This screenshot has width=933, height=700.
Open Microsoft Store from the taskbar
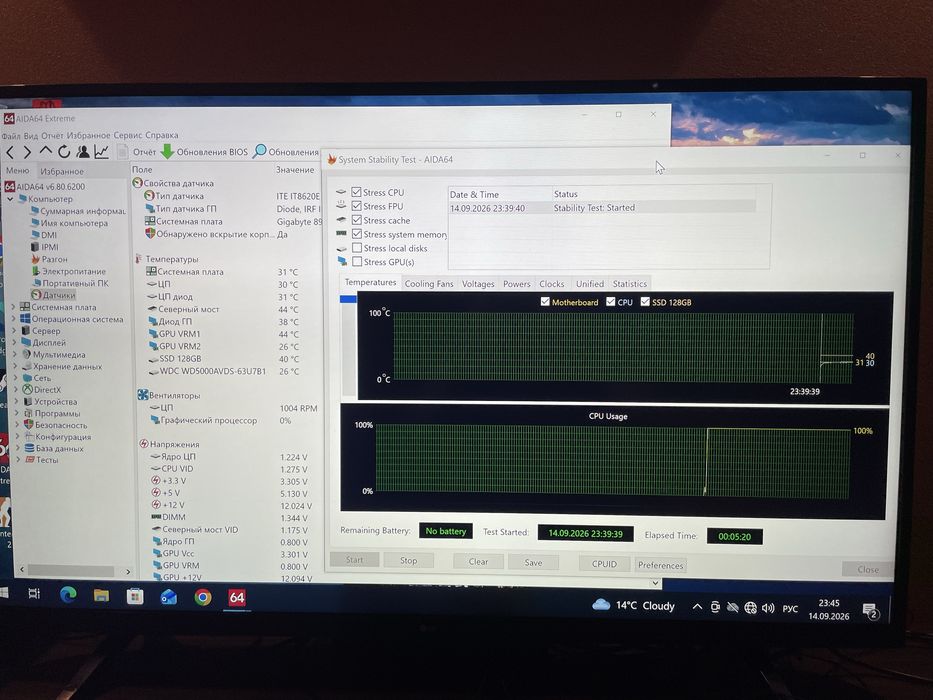[x=135, y=596]
